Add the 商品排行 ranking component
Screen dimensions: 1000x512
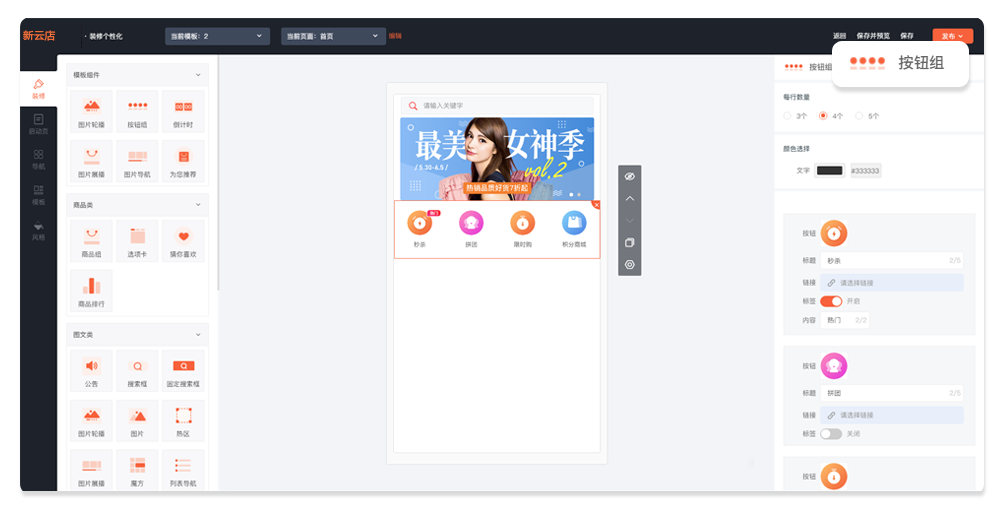pos(91,290)
